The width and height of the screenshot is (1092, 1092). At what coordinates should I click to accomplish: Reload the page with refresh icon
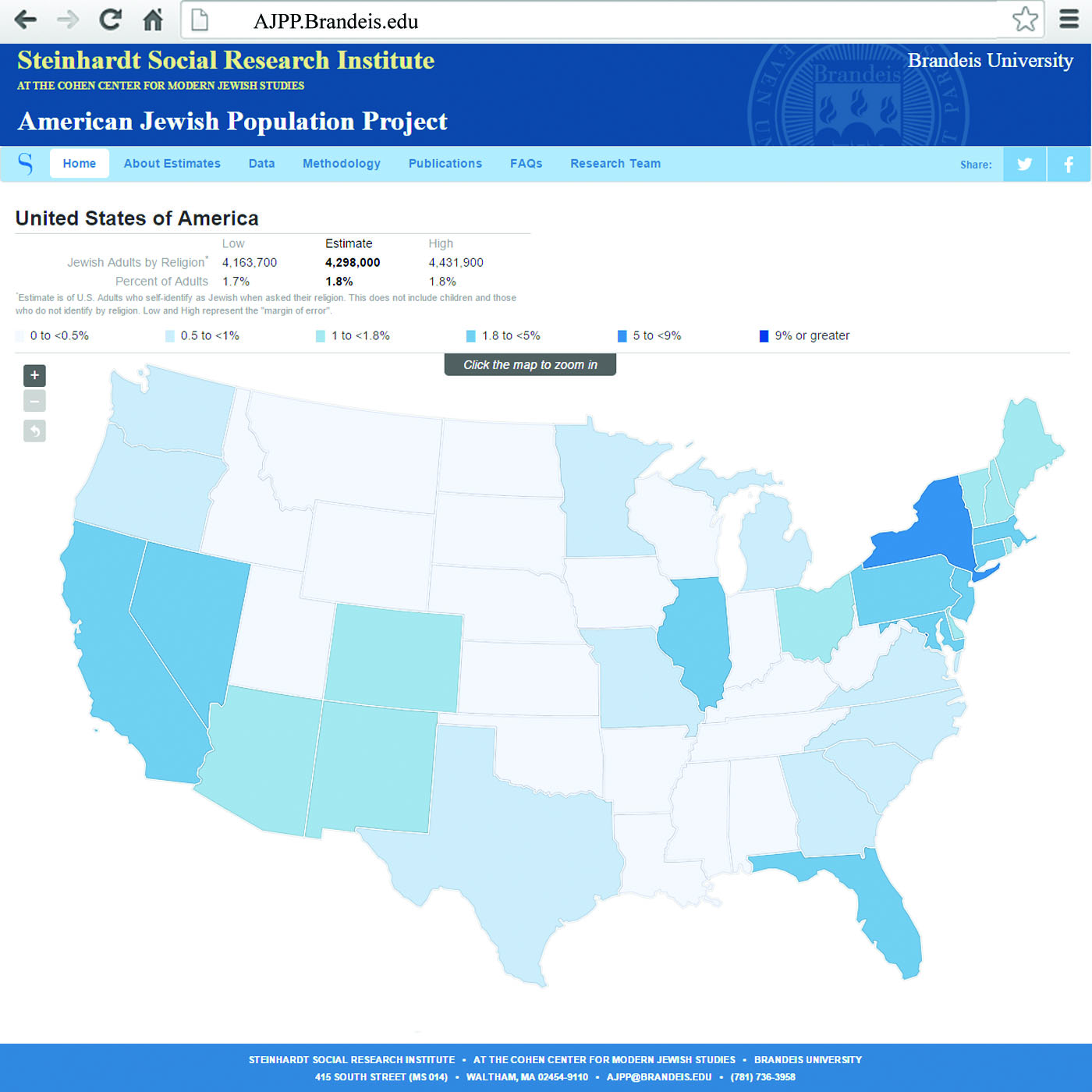click(111, 20)
